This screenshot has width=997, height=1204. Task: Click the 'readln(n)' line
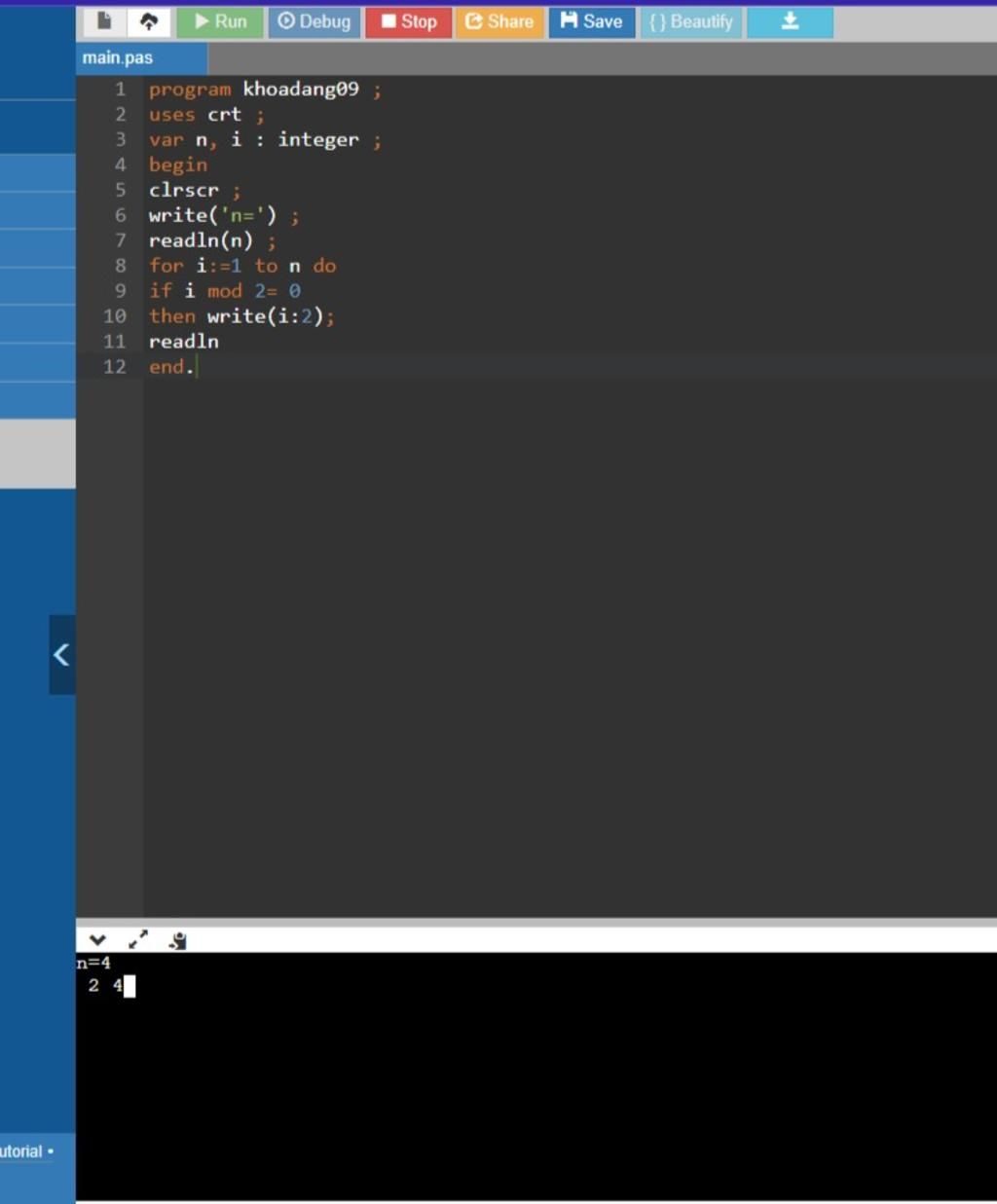coord(212,241)
